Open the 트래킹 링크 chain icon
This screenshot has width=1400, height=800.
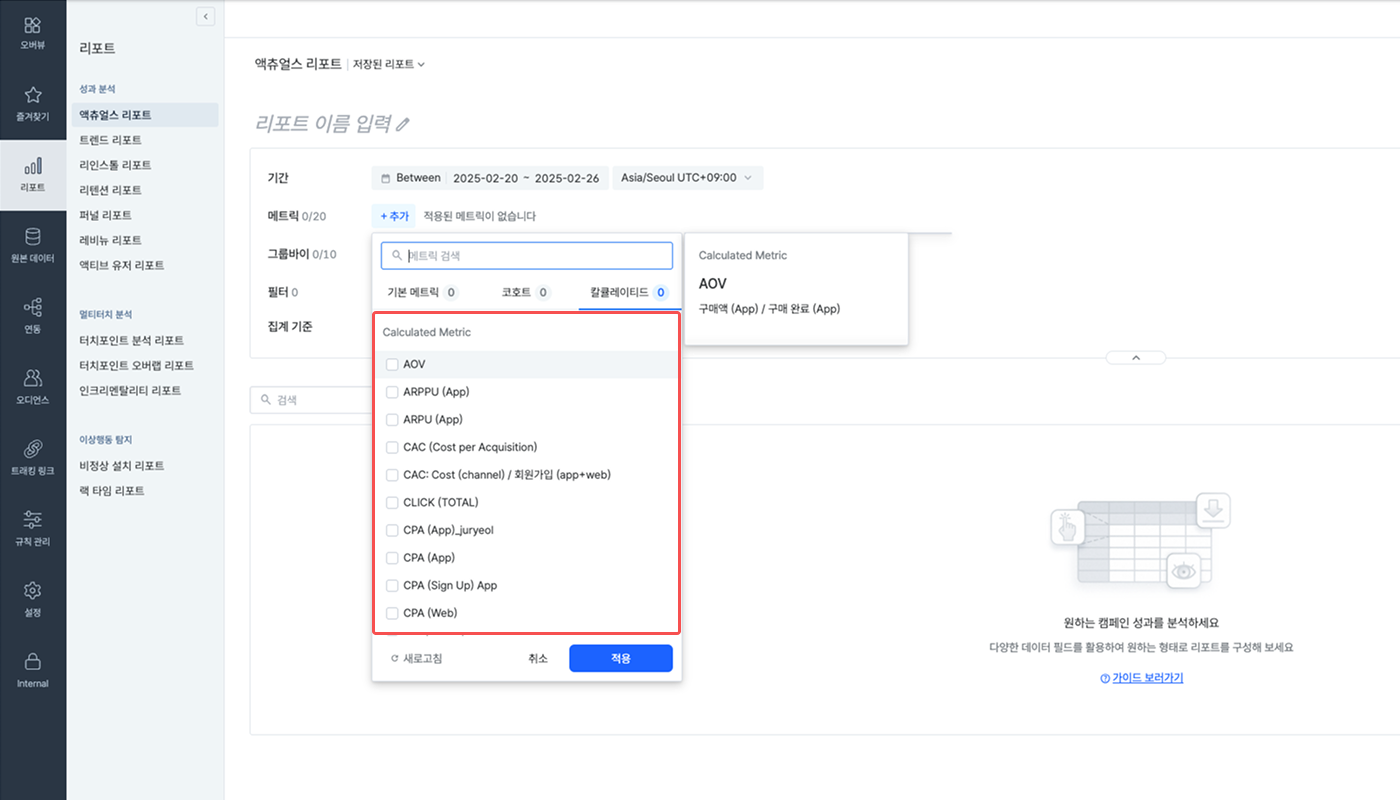[x=33, y=448]
